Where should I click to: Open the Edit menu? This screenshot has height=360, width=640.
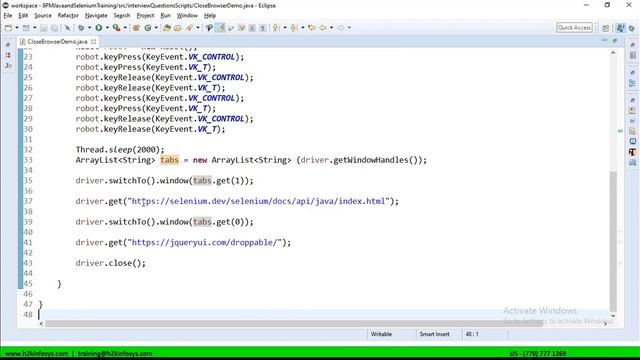click(x=23, y=16)
